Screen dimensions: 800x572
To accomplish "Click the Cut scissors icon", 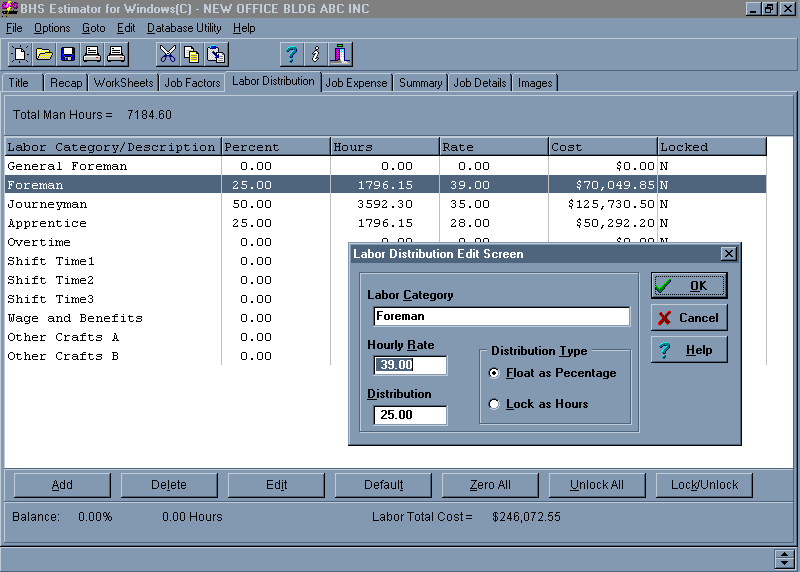I will 168,54.
